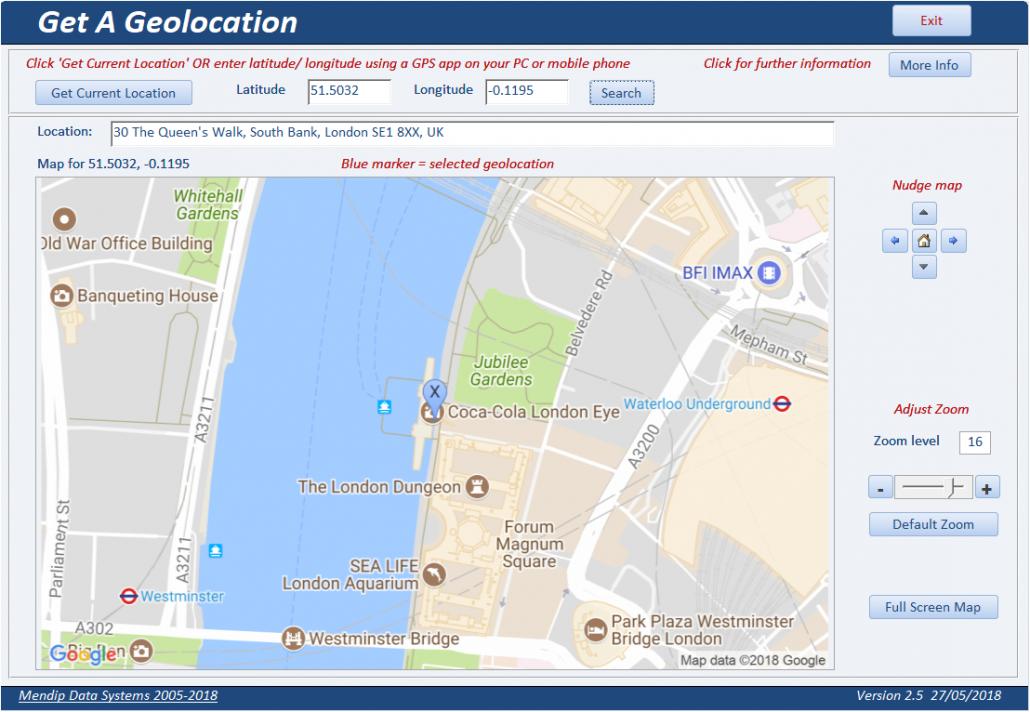Nudge the map upward with the up arrow
The image size is (1030, 712).
coord(924,213)
